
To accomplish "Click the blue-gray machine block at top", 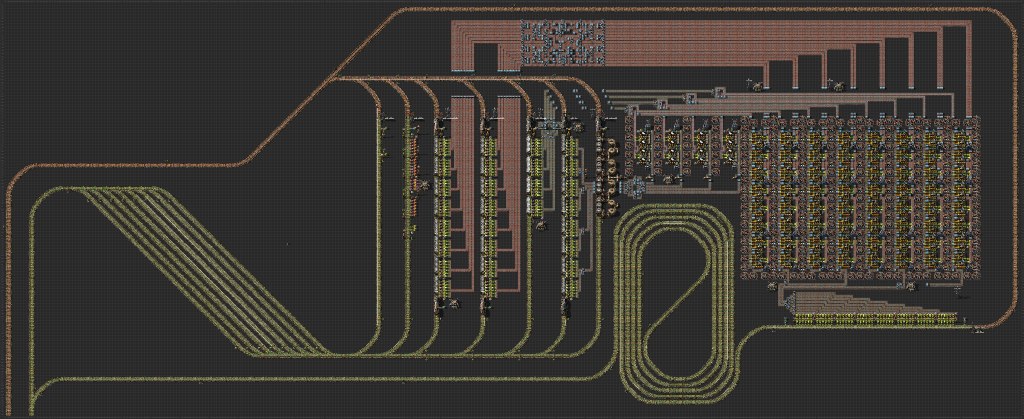I will click(x=558, y=41).
